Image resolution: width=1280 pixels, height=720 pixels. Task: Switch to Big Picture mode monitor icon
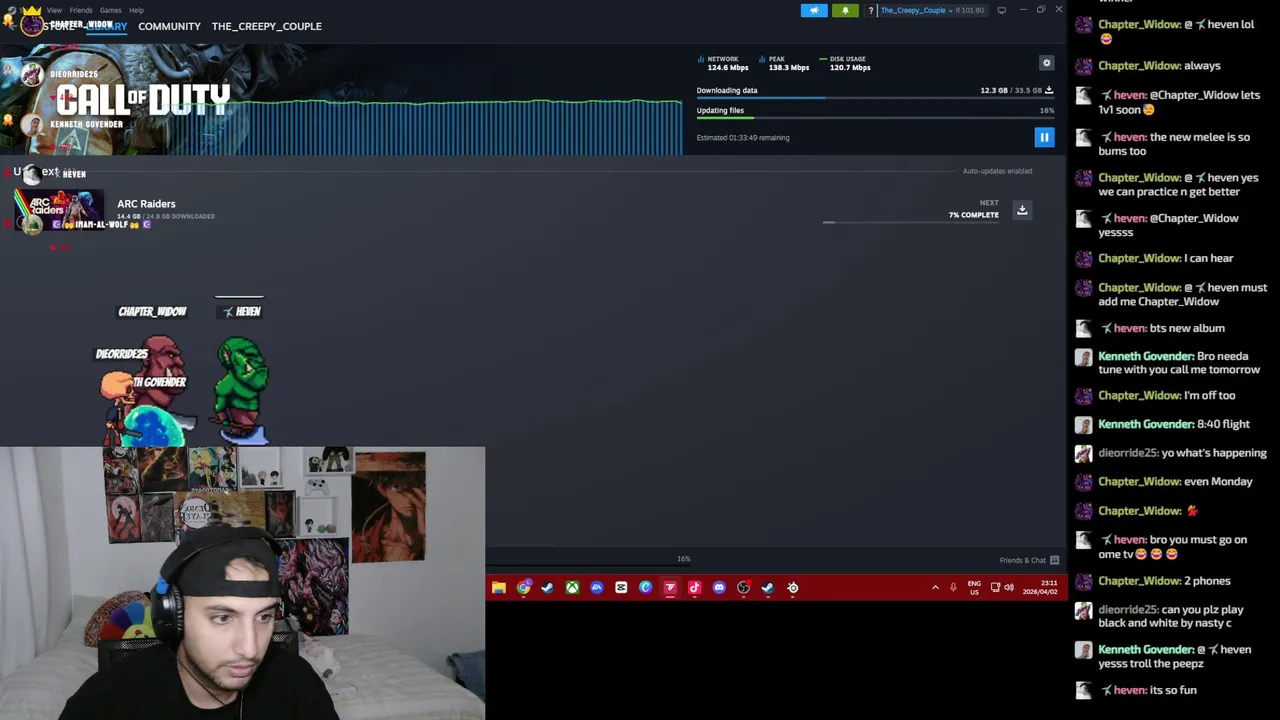pos(1002,10)
